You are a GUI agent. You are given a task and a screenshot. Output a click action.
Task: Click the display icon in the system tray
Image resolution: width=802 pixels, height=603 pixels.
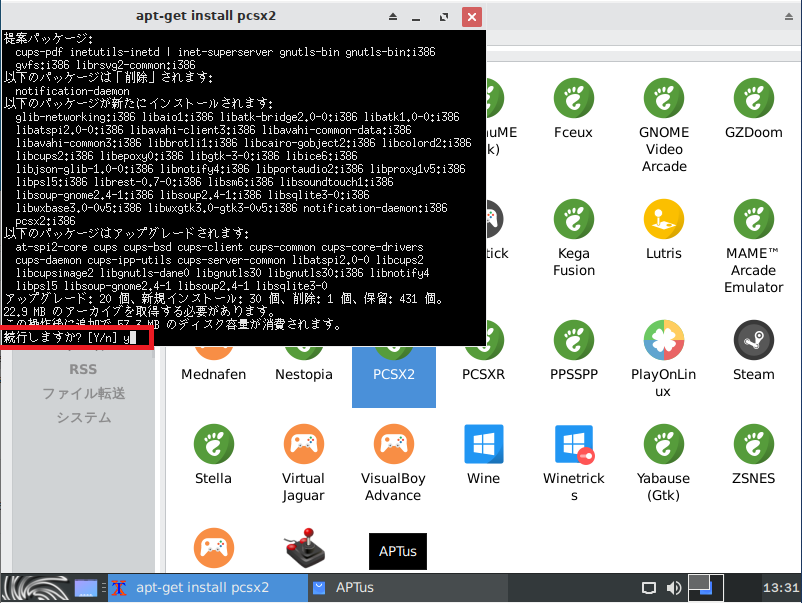pyautogui.click(x=649, y=588)
